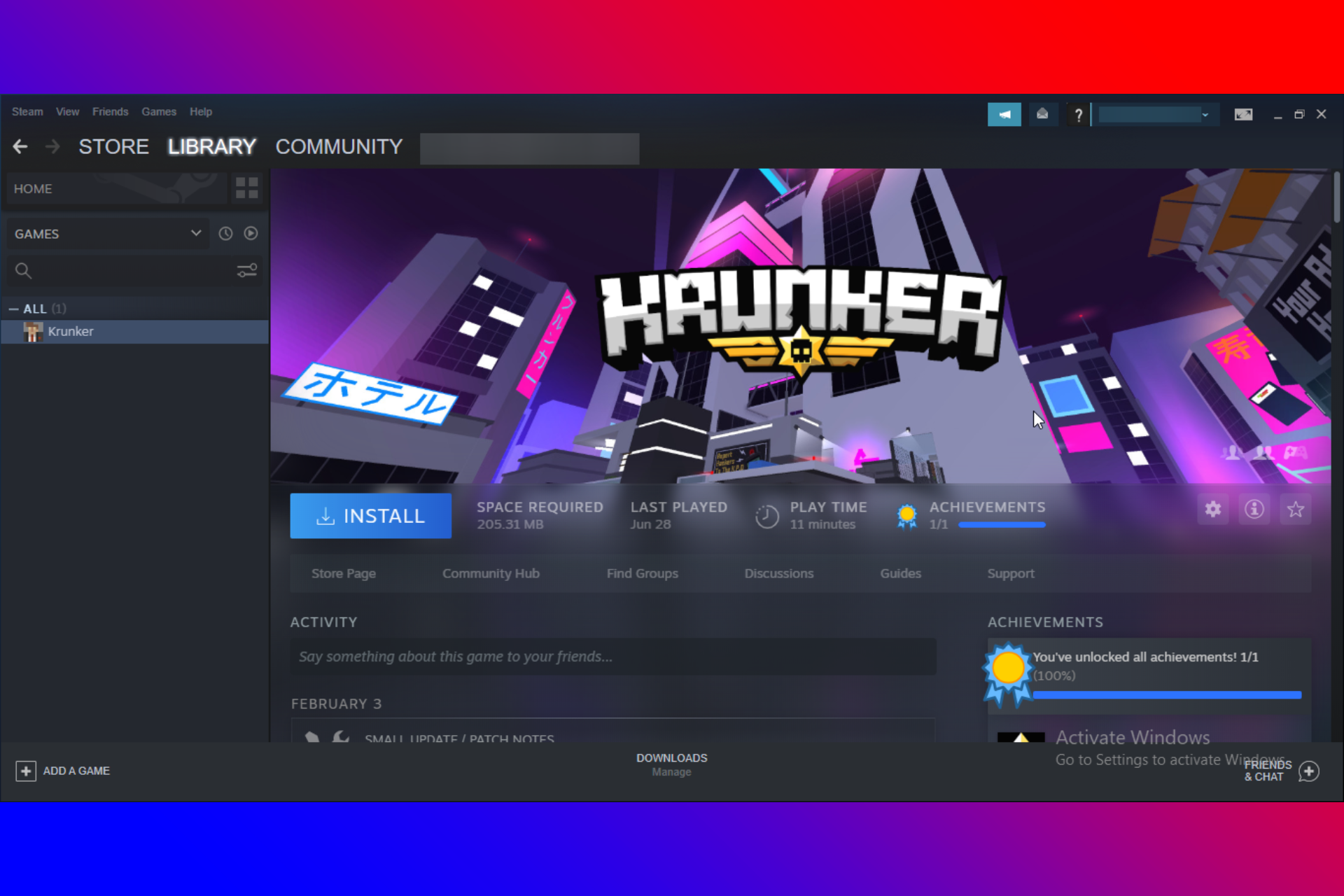Image resolution: width=1344 pixels, height=896 pixels.
Task: Toggle the favorite star icon for Krunker
Action: (1296, 510)
